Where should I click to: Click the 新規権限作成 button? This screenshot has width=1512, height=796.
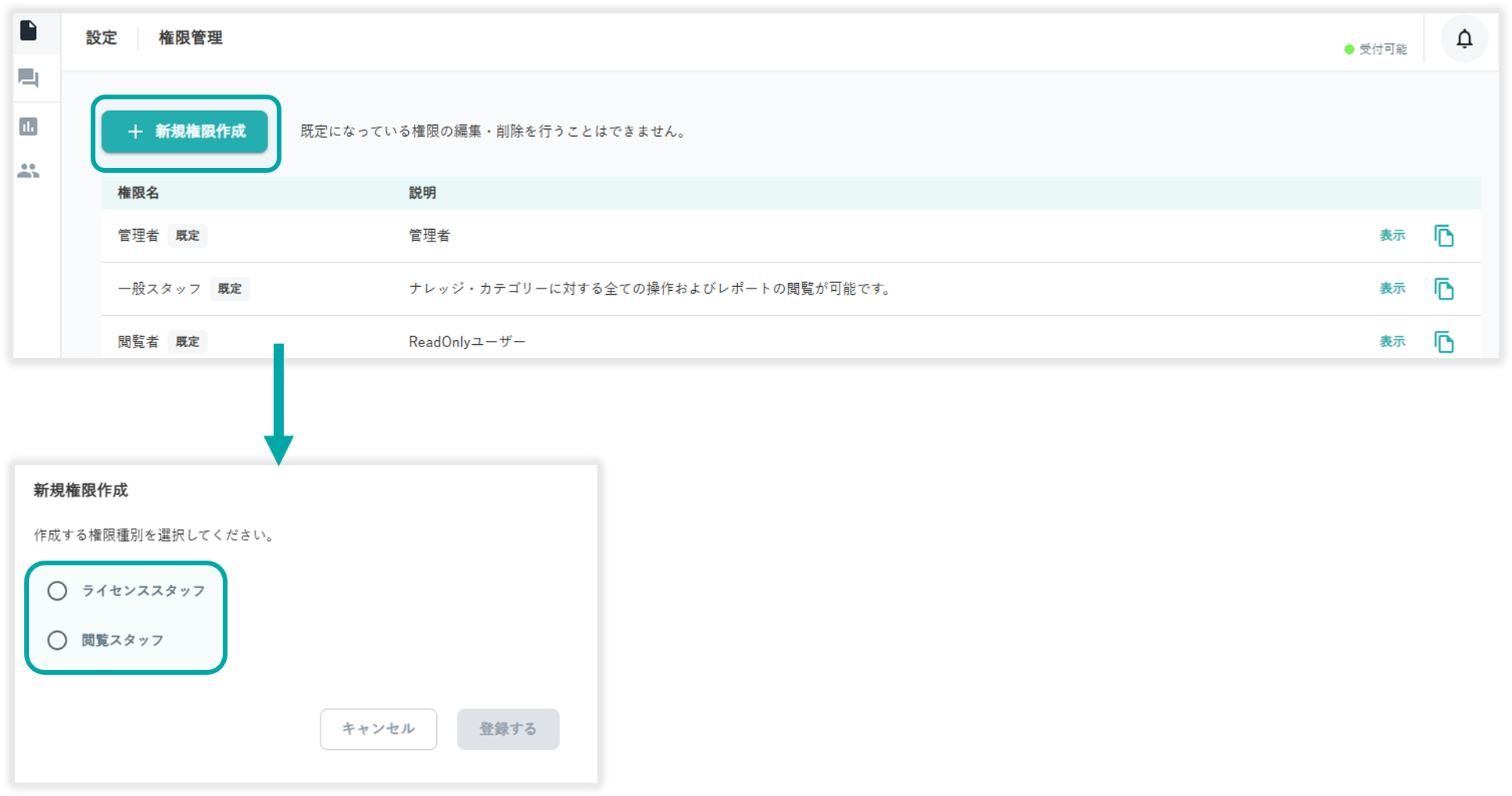(185, 131)
